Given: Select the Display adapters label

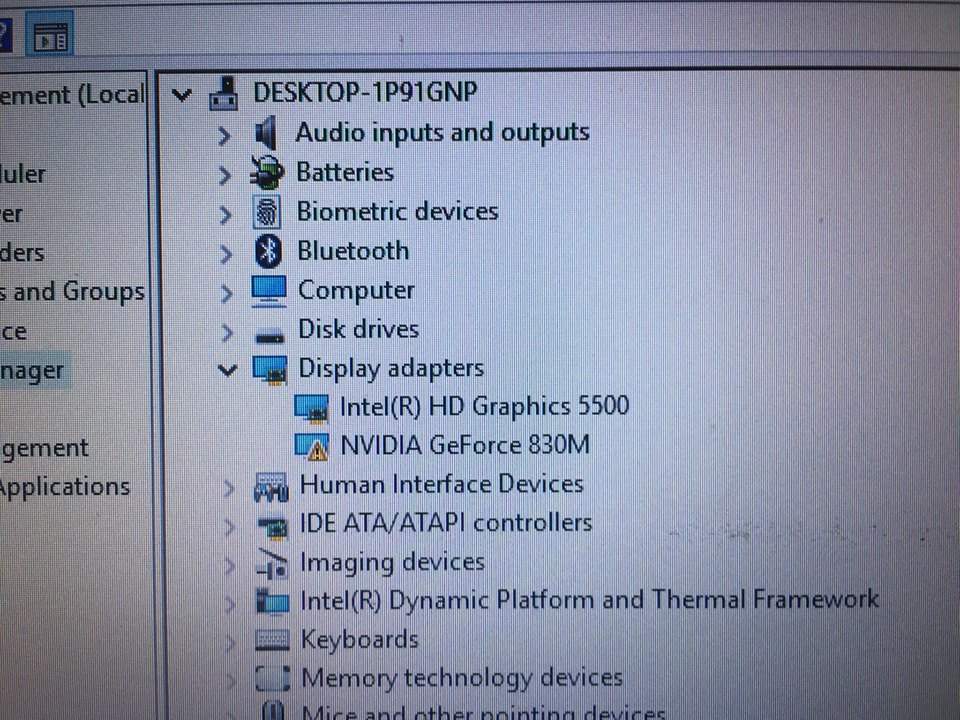Looking at the screenshot, I should pos(391,369).
